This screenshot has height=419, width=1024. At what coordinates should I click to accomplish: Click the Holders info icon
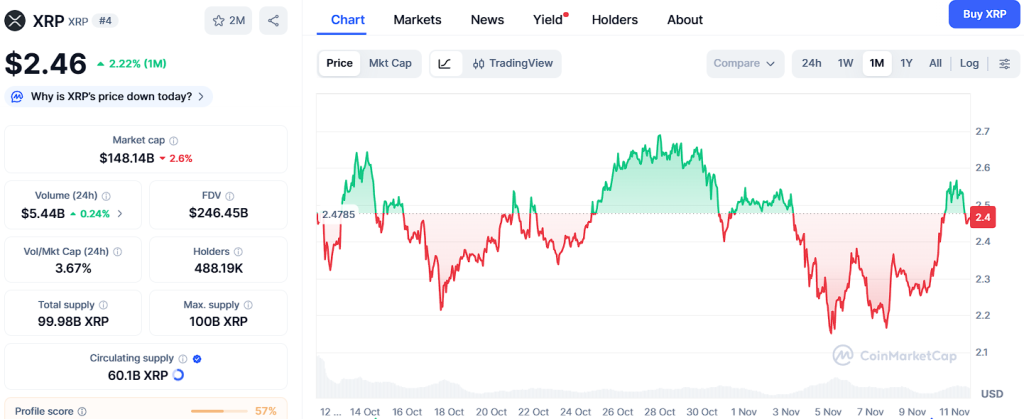pos(238,252)
